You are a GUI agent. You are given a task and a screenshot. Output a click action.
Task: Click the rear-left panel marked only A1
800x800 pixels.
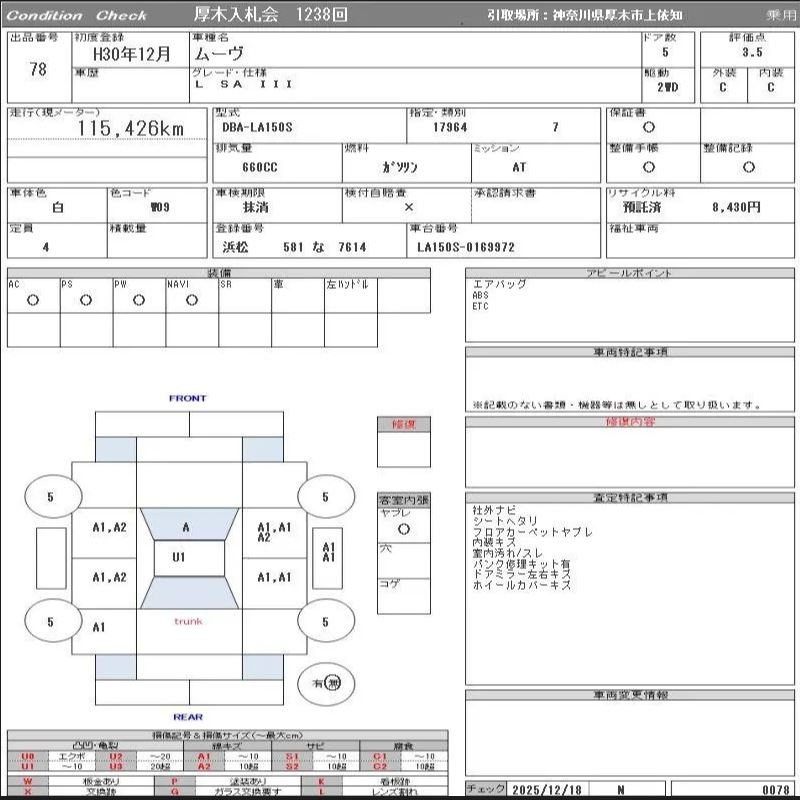[x=99, y=627]
